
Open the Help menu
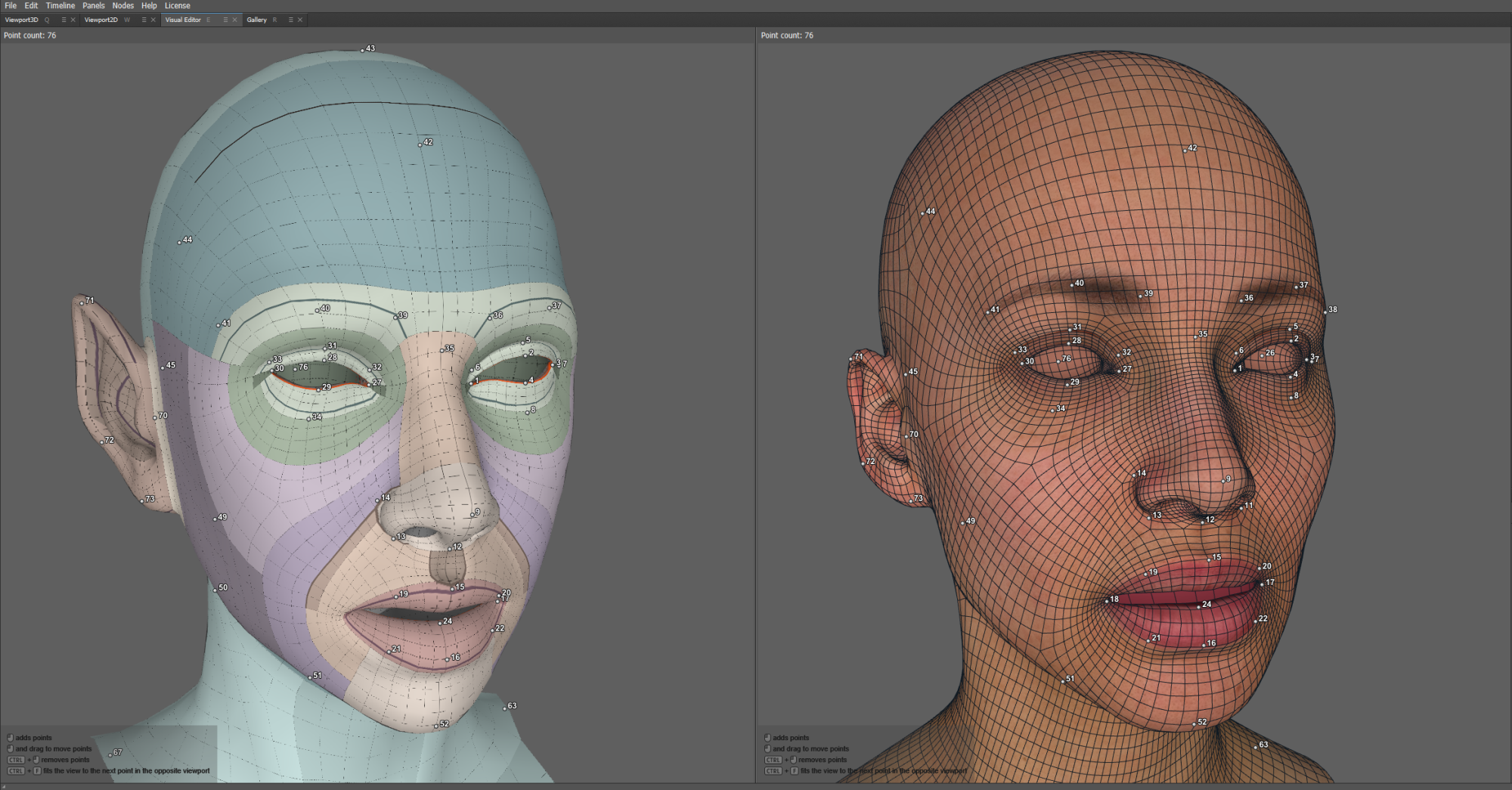[x=149, y=5]
